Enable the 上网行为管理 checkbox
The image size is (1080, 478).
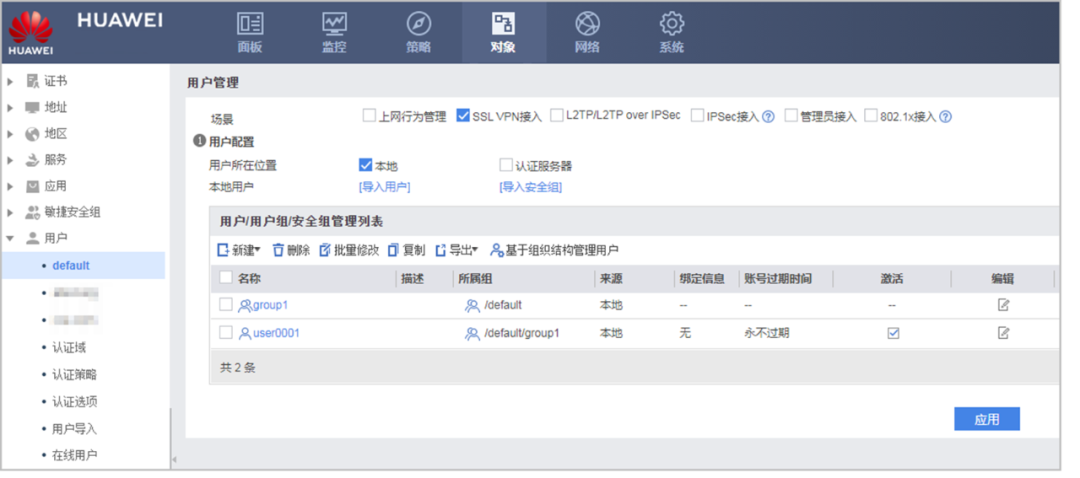pyautogui.click(x=369, y=116)
